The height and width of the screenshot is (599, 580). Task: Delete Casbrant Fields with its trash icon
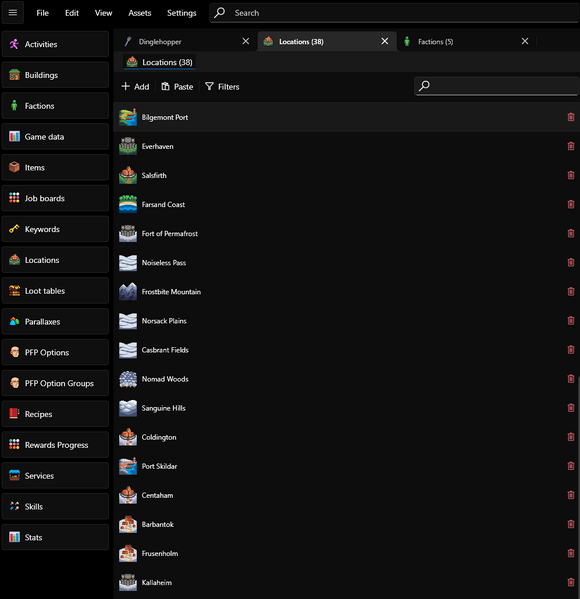click(571, 350)
